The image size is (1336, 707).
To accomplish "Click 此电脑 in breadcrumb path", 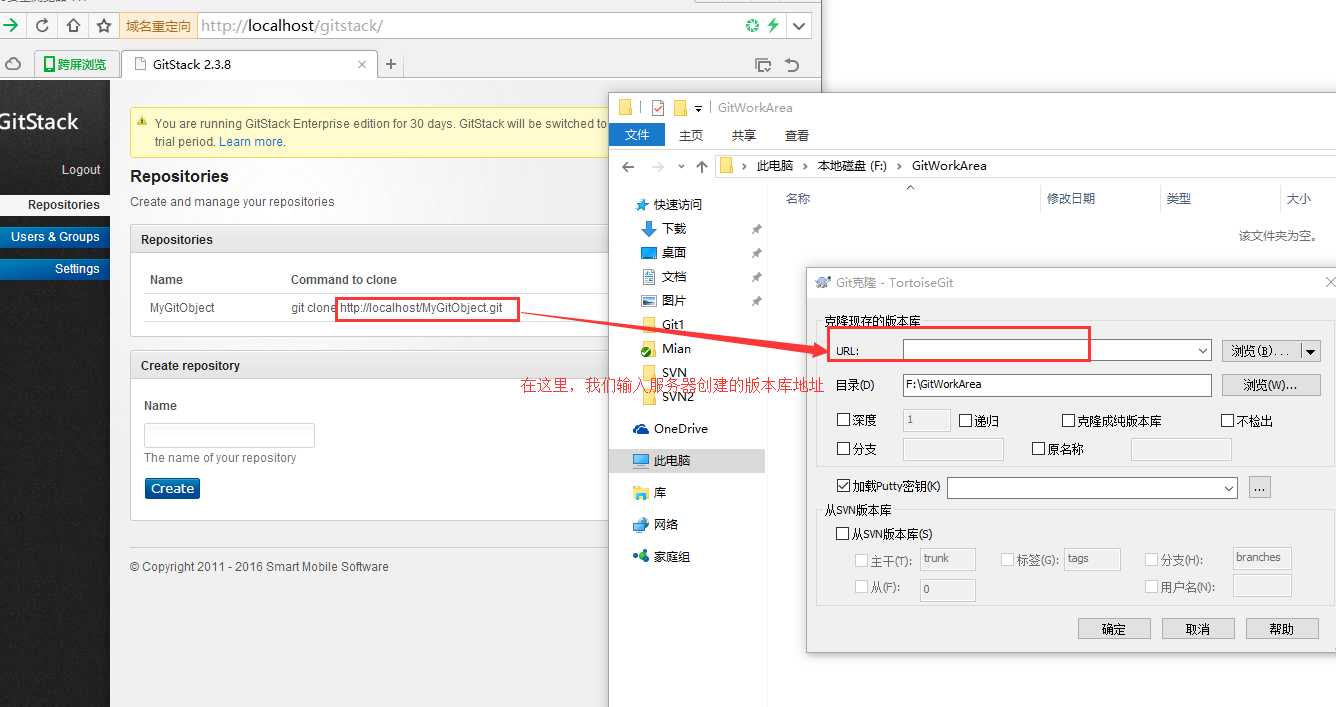I will coord(775,166).
